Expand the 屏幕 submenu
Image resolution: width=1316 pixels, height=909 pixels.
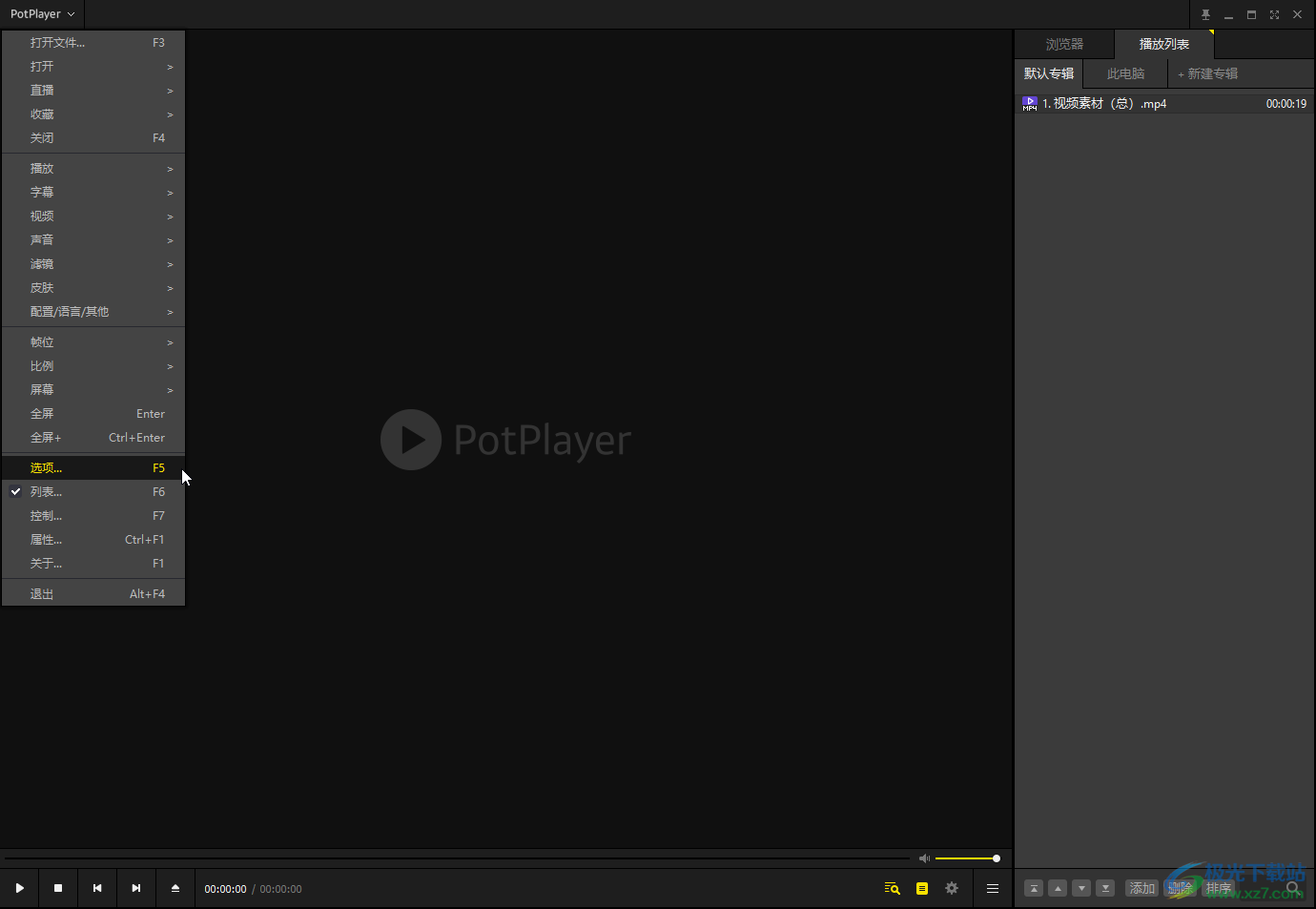pos(93,390)
